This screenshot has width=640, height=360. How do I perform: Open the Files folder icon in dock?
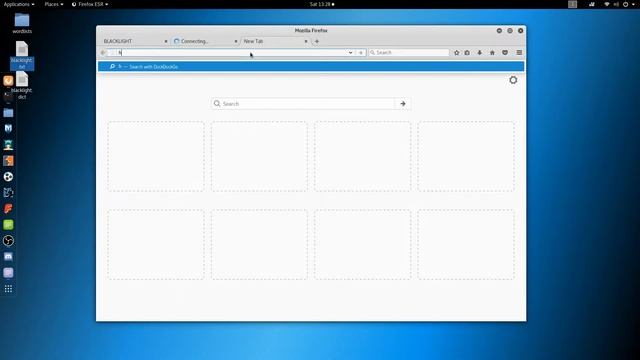pos(8,113)
